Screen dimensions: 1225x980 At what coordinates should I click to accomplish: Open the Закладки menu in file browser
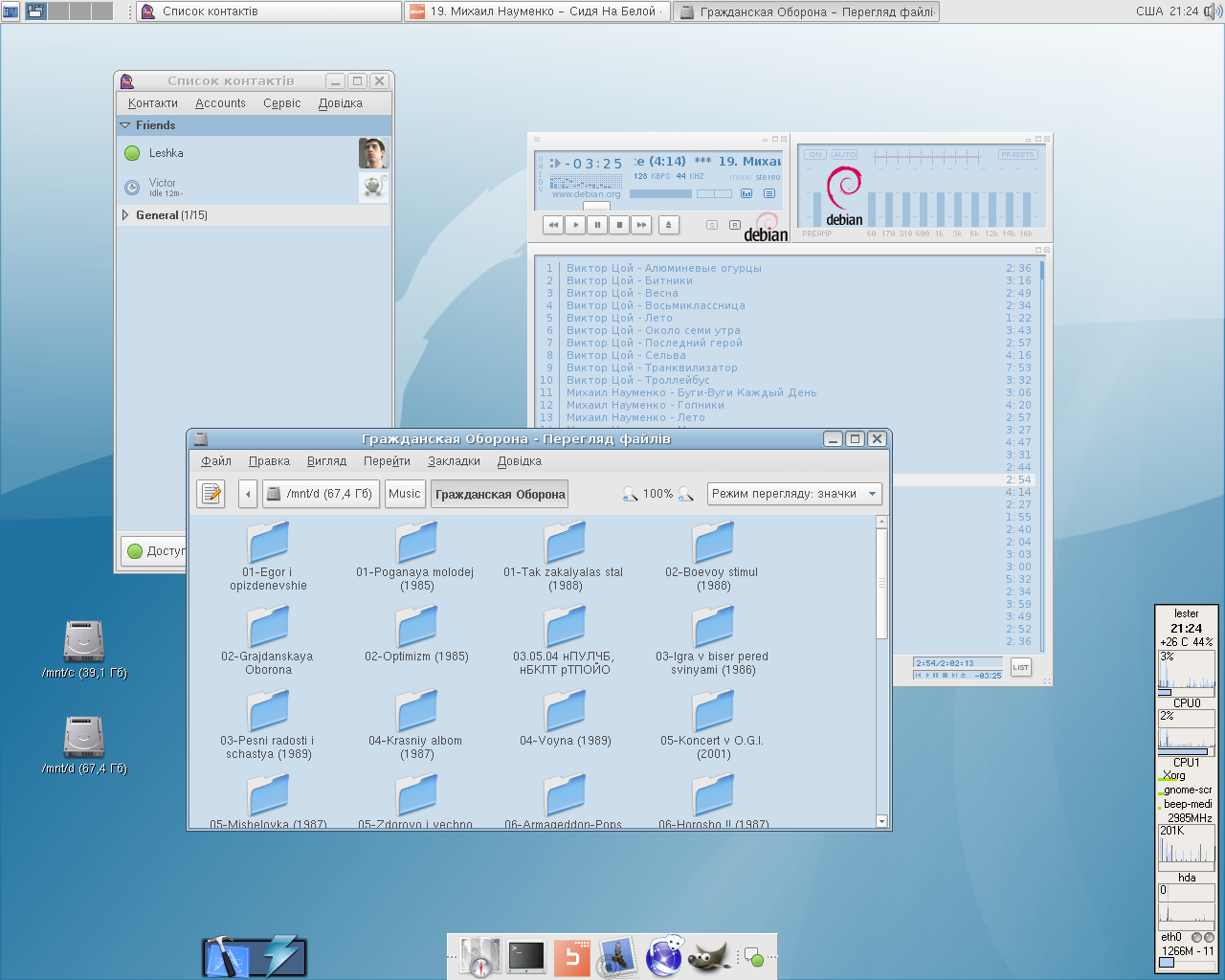coord(454,461)
